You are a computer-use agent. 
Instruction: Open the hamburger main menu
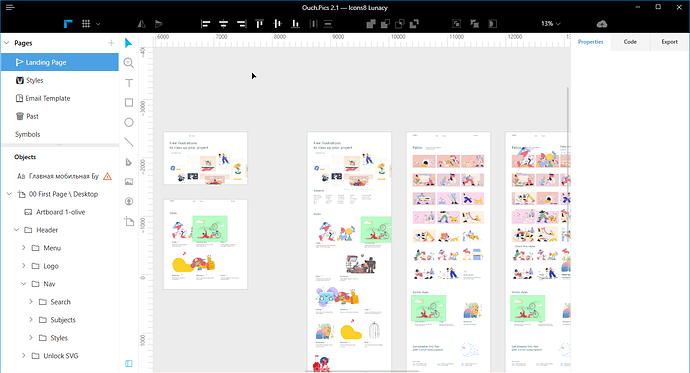[x=10, y=7]
